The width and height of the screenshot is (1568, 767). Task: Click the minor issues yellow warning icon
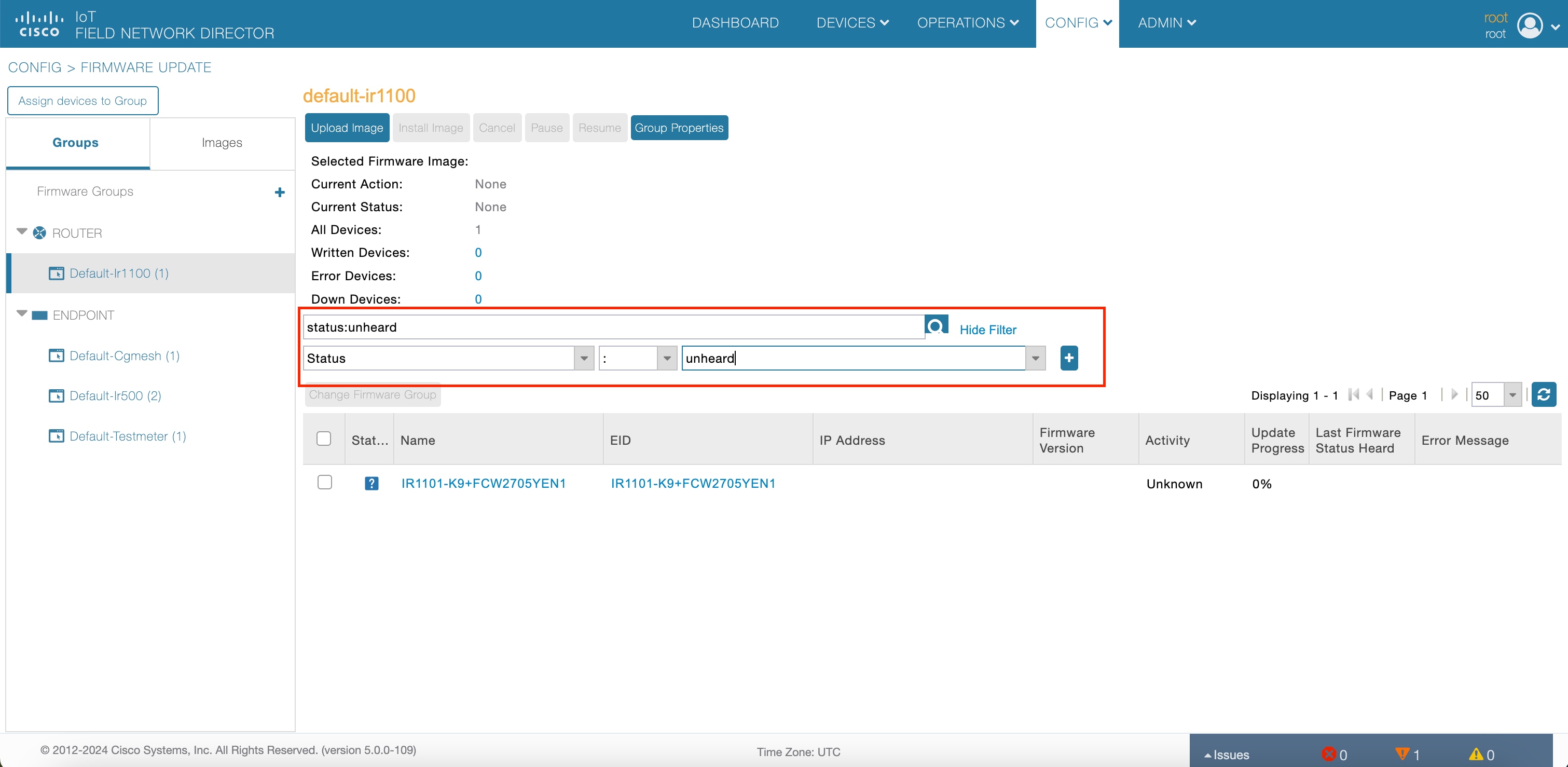tap(1476, 754)
